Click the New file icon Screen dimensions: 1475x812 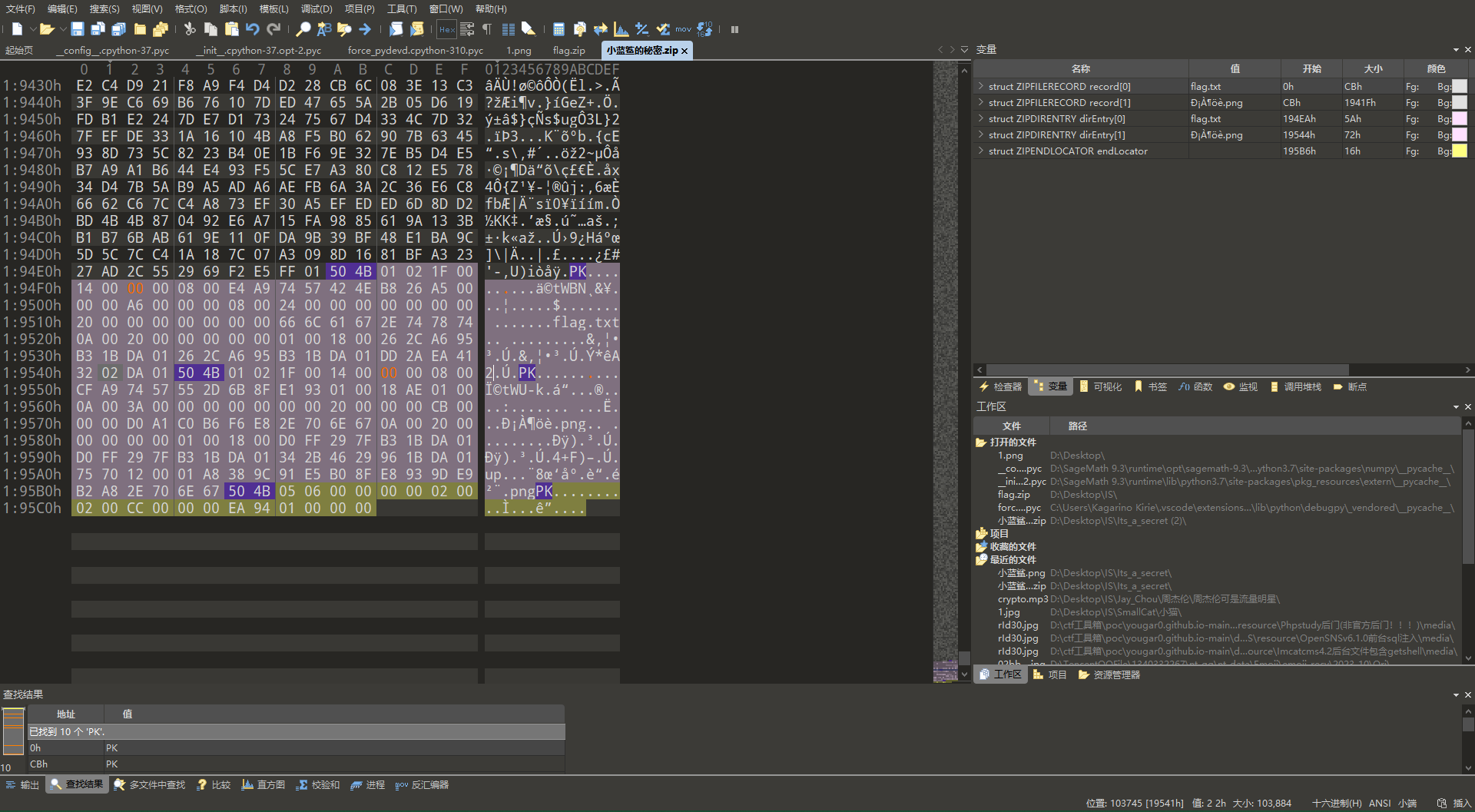click(x=17, y=29)
